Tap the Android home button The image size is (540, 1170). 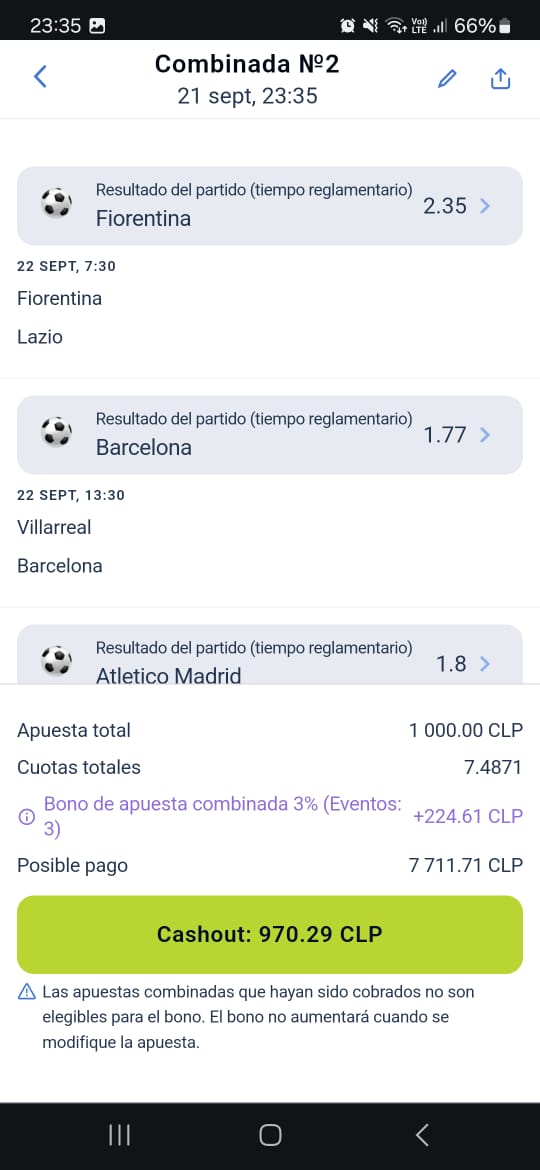(270, 1136)
